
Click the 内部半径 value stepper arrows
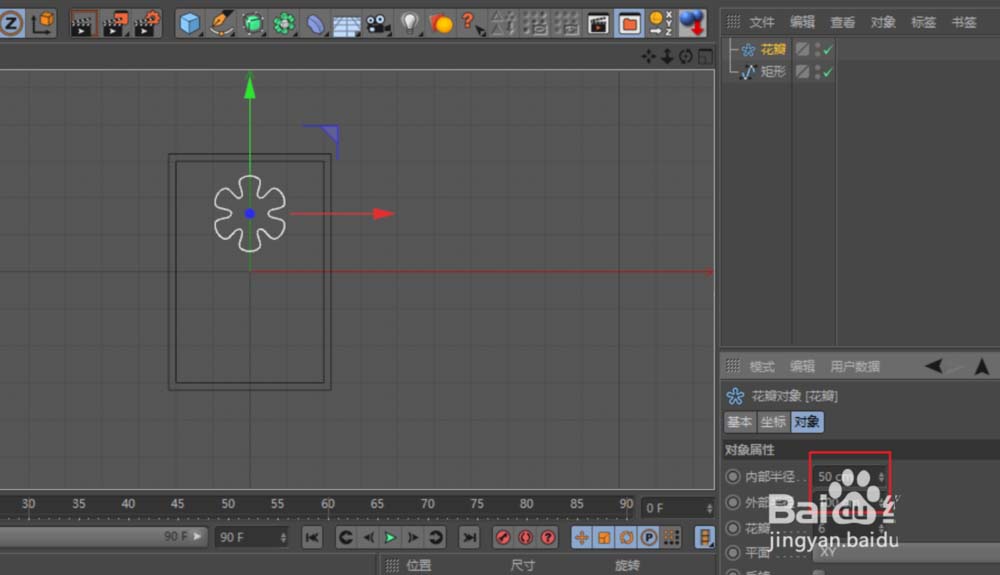click(881, 477)
